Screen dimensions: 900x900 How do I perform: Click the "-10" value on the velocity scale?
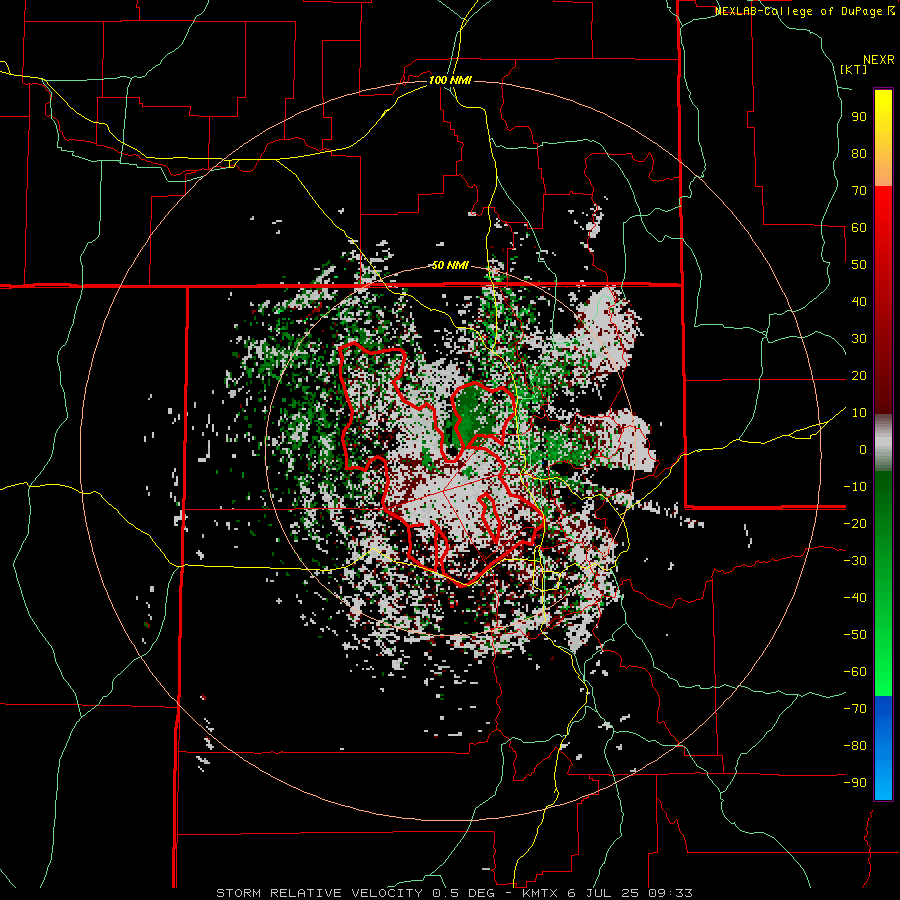[855, 487]
